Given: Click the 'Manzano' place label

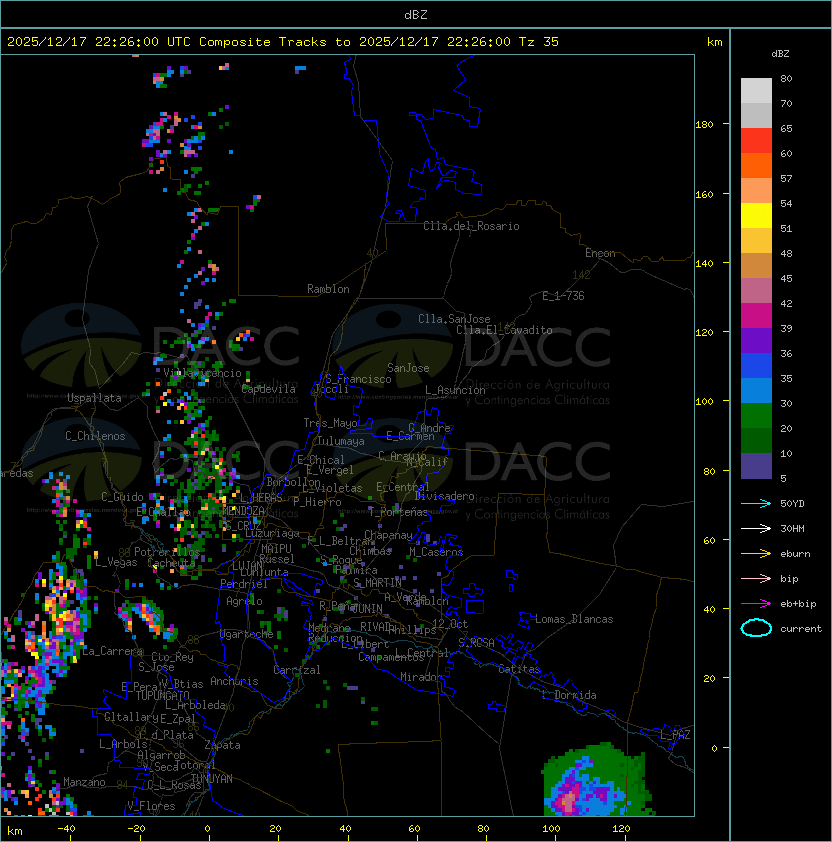Looking at the screenshot, I should pyautogui.click(x=84, y=782).
